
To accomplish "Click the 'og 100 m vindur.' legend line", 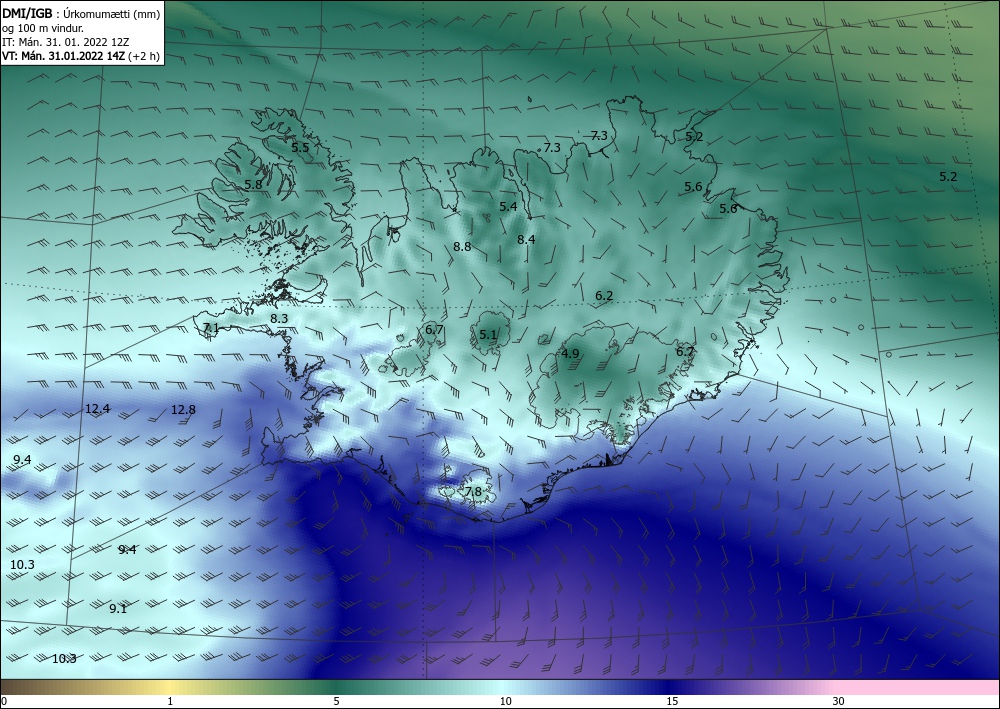I will click(43, 27).
